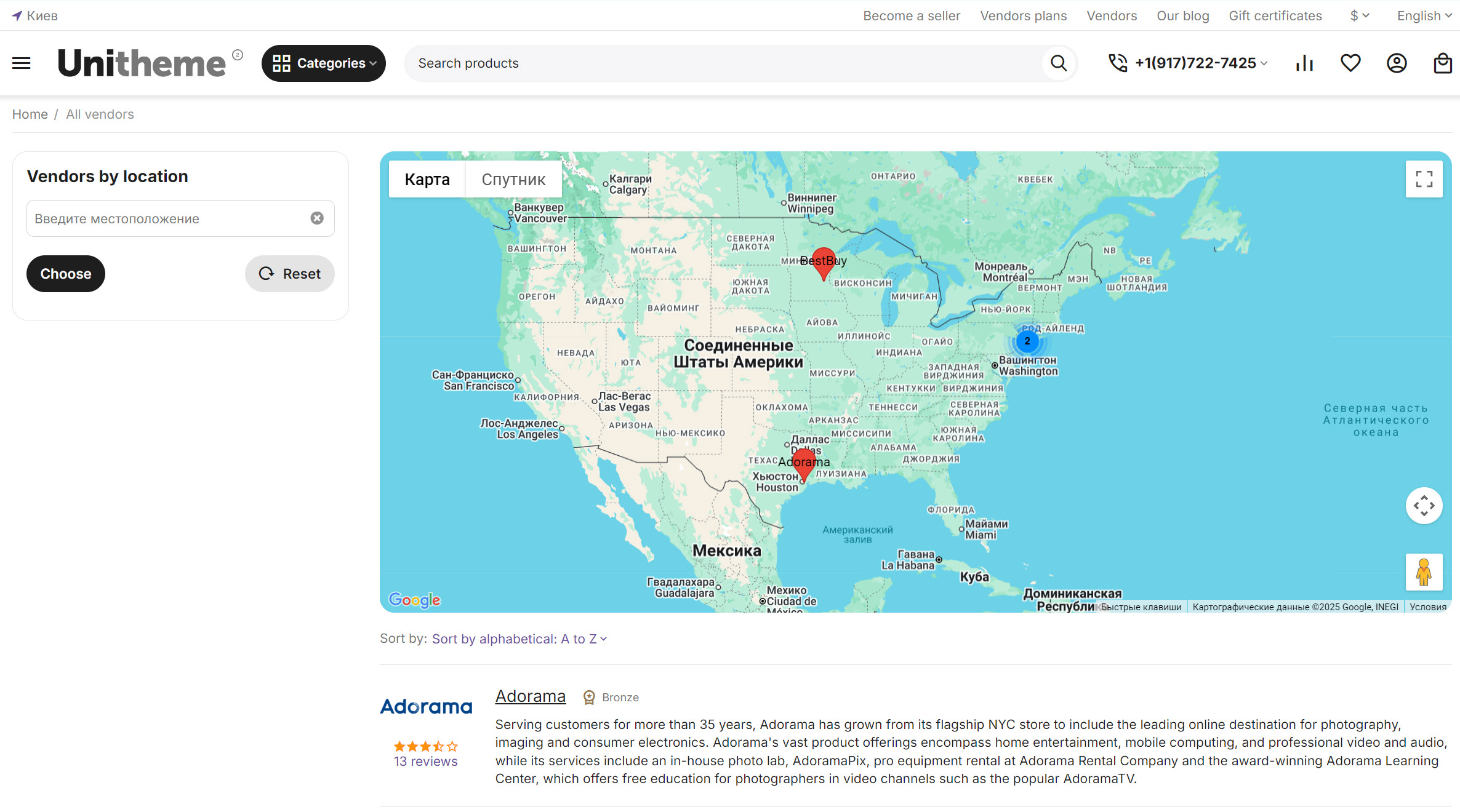Screen dimensions: 1460x812
Task: Open the product comparison icon
Action: 1304,63
